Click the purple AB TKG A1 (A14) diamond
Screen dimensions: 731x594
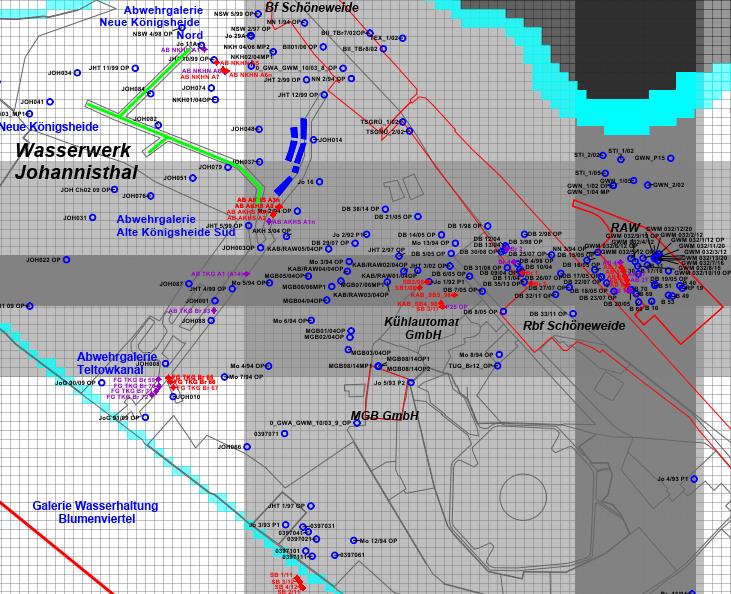click(x=246, y=274)
